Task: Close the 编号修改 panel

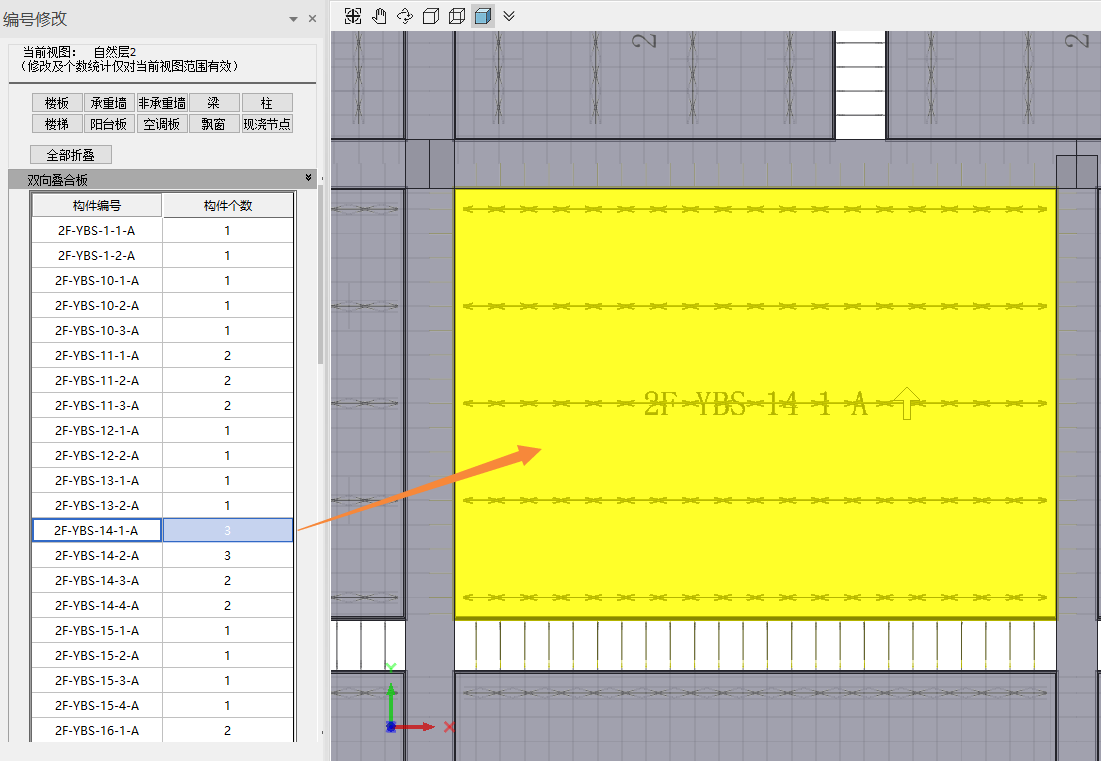Action: [x=312, y=19]
